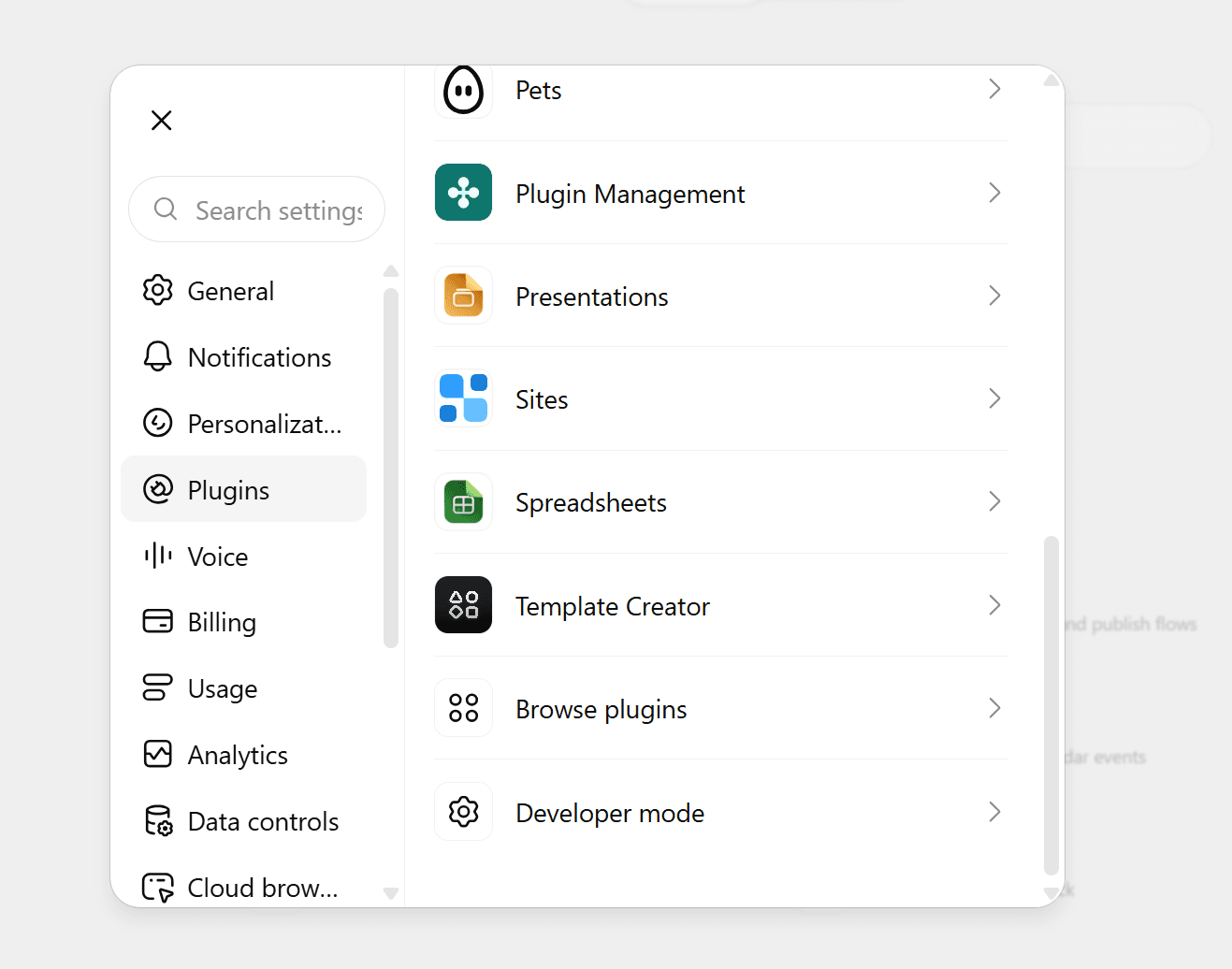Click the Spreadsheets green grid icon
Screen dimensions: 1232x969
[463, 502]
